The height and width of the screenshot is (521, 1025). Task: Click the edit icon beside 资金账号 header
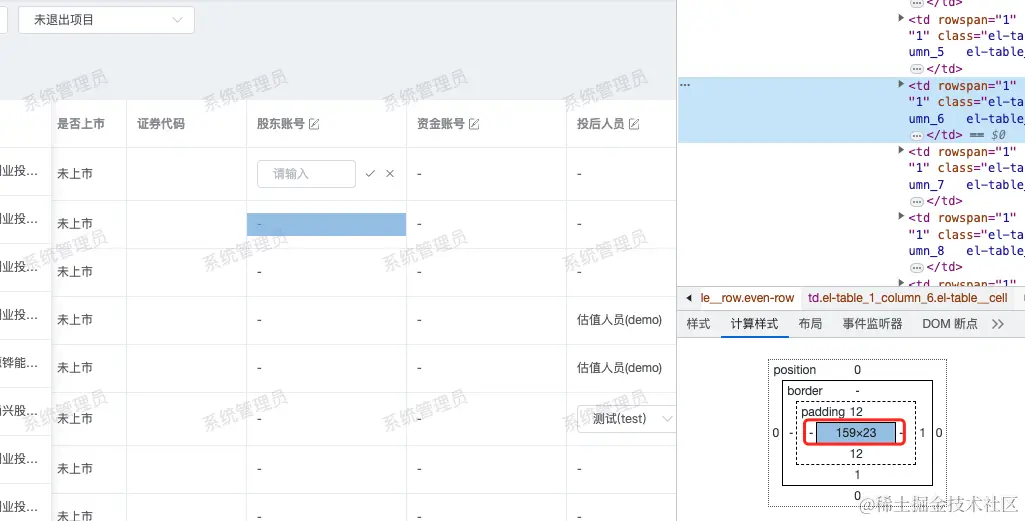click(474, 124)
